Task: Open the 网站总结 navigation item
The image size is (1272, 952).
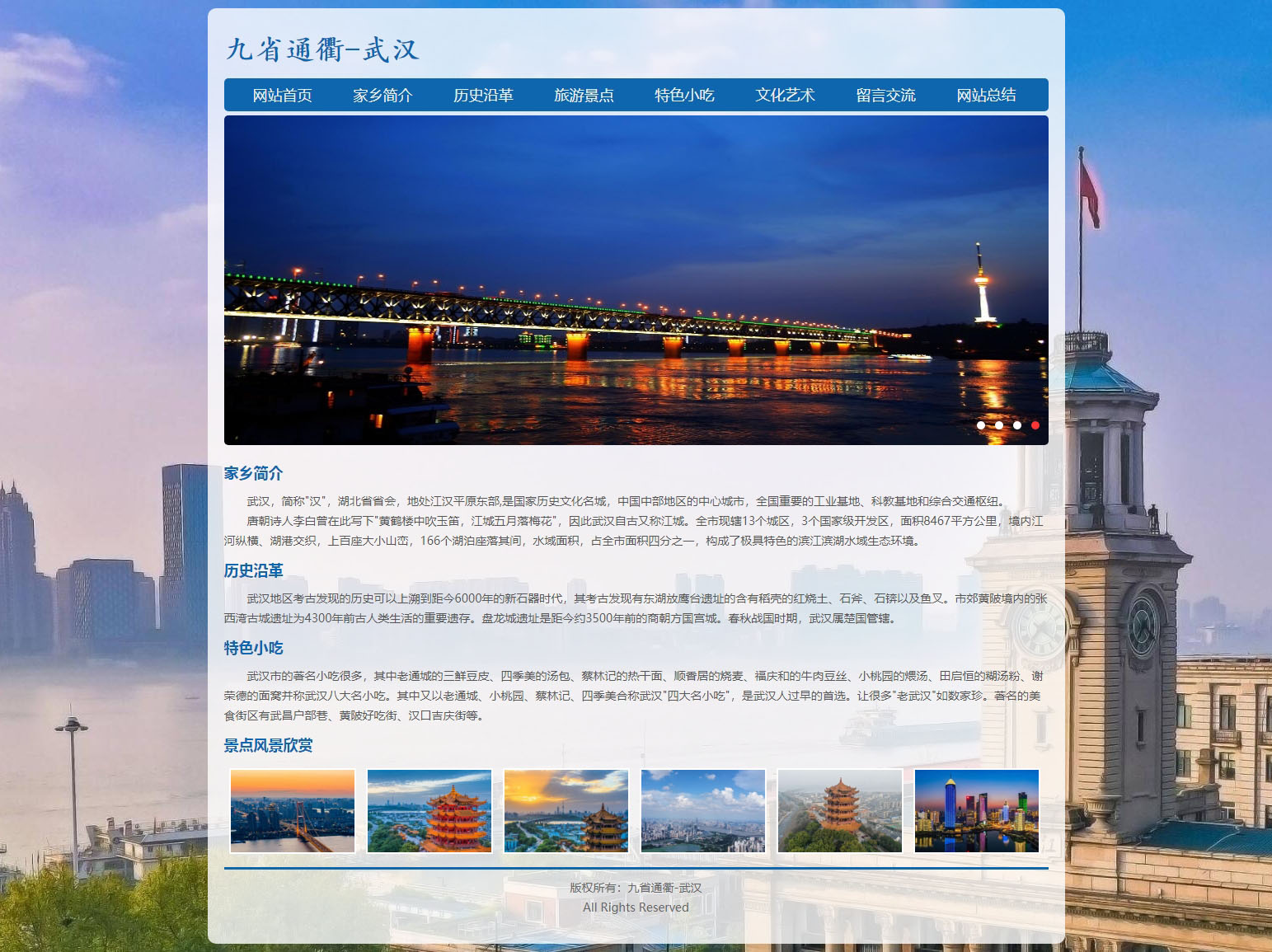Action: coord(986,95)
